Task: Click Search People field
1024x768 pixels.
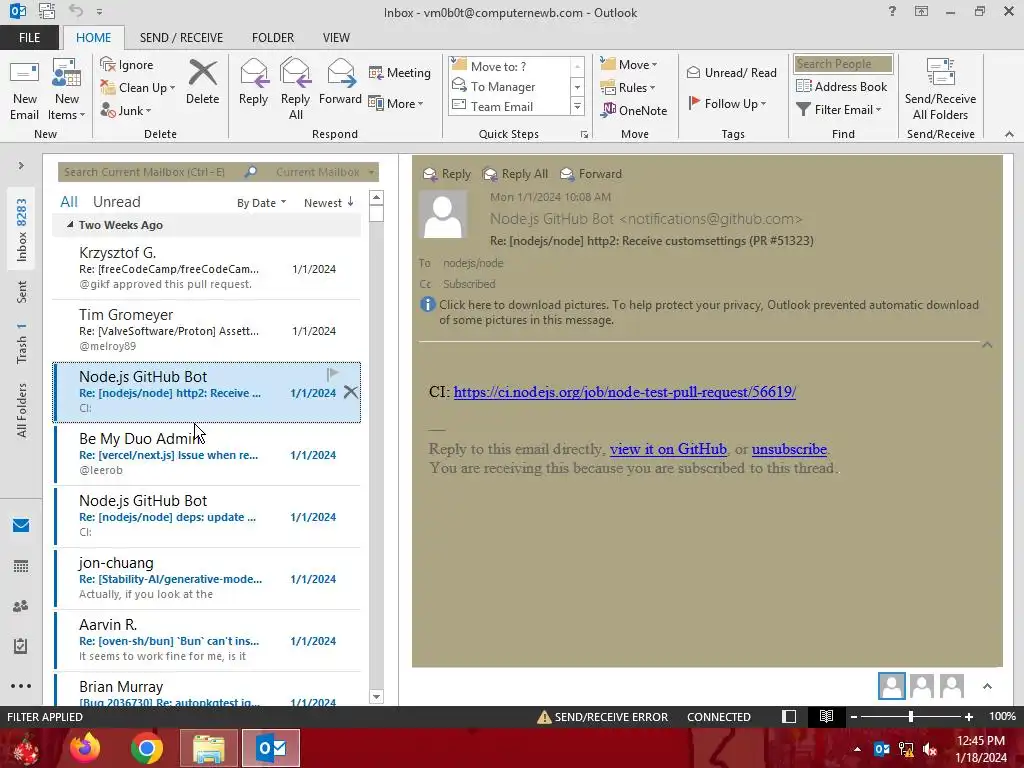Action: tap(843, 63)
